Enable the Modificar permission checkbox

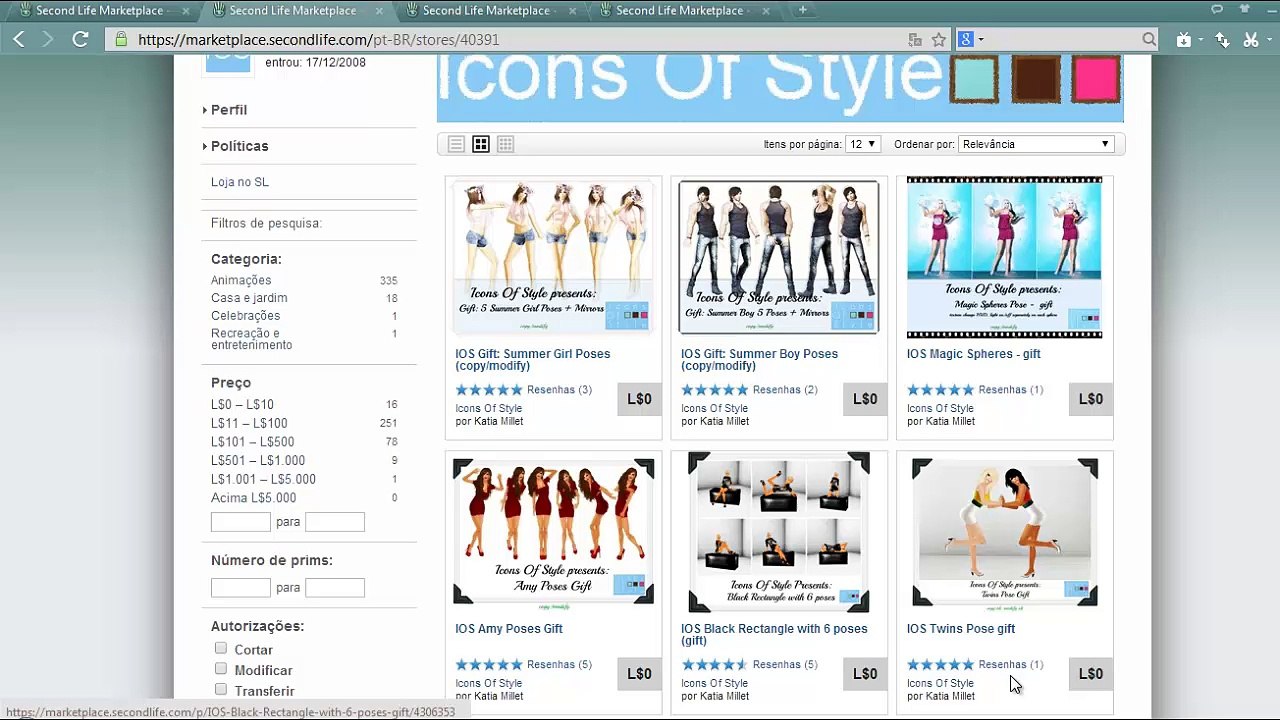[221, 668]
